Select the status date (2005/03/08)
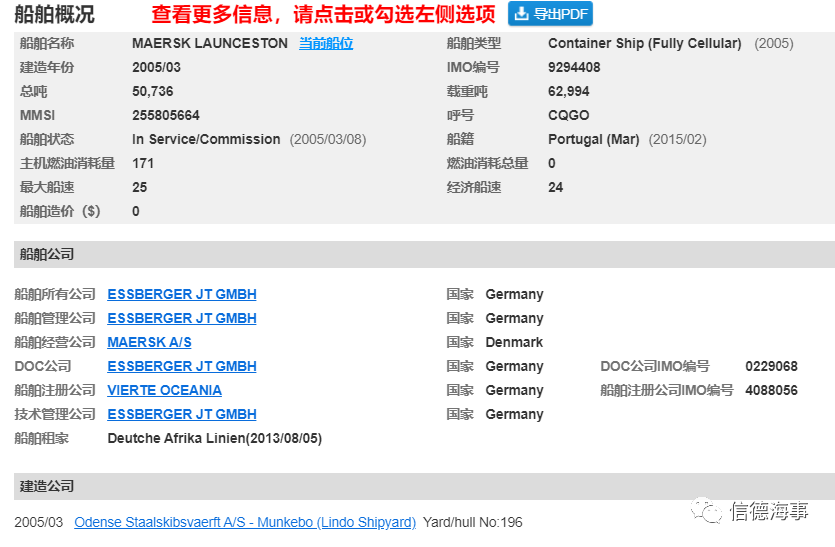The width and height of the screenshot is (835, 547). [328, 139]
